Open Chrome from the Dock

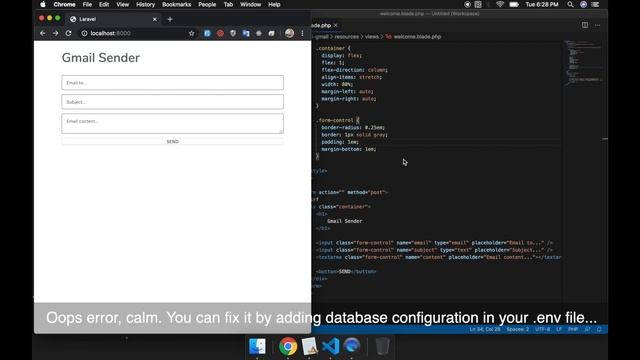288,346
